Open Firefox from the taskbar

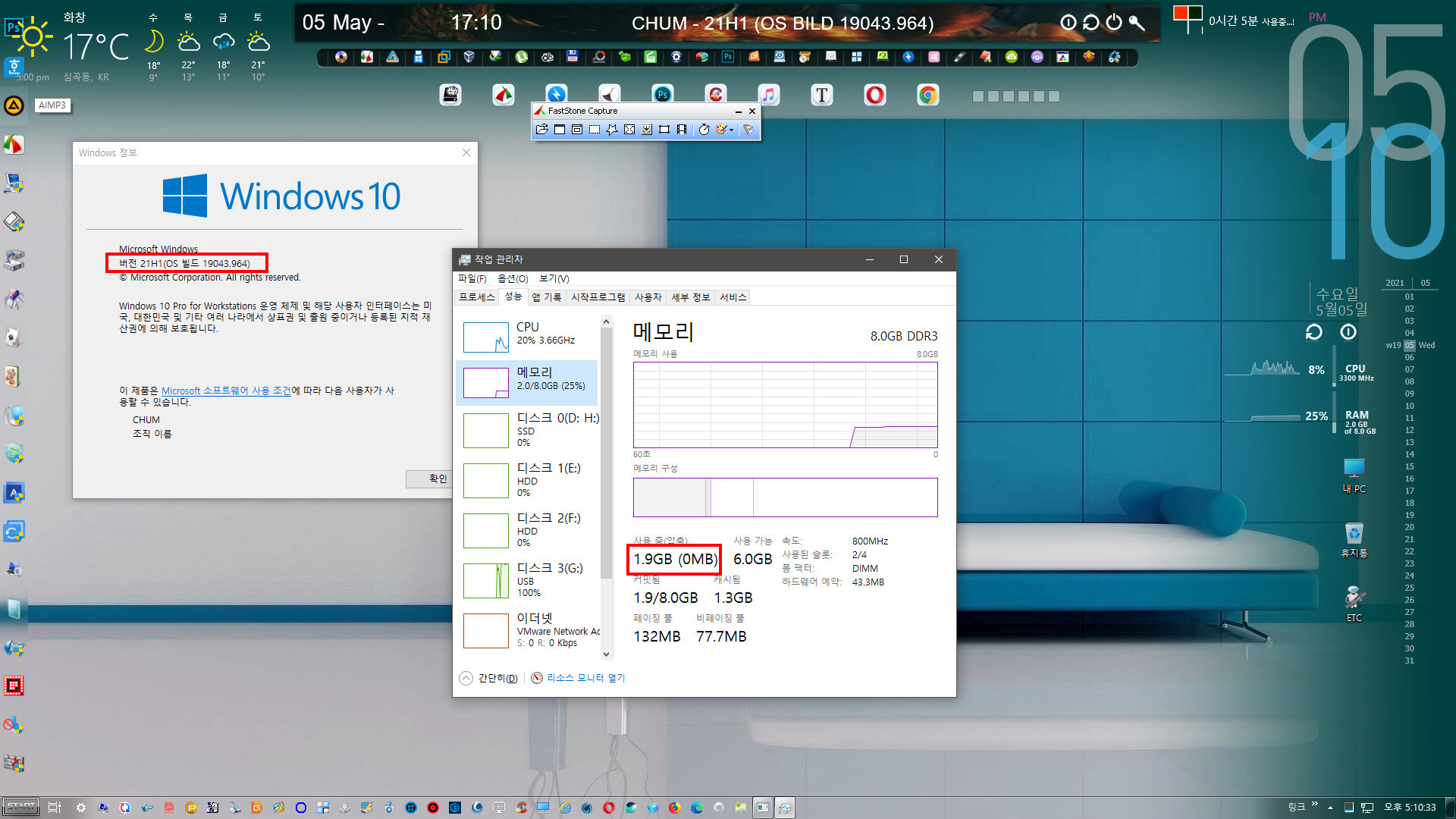point(674,808)
